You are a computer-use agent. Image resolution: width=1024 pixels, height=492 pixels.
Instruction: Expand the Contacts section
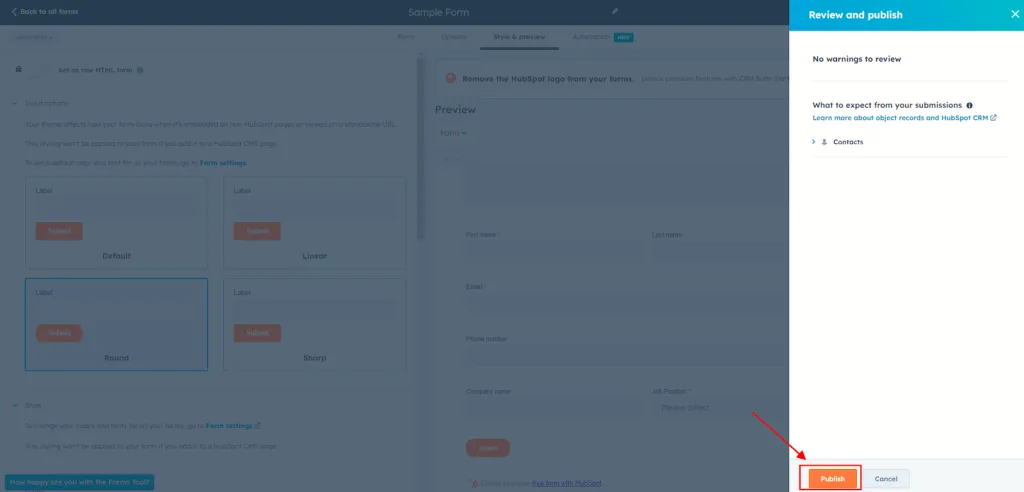click(814, 142)
